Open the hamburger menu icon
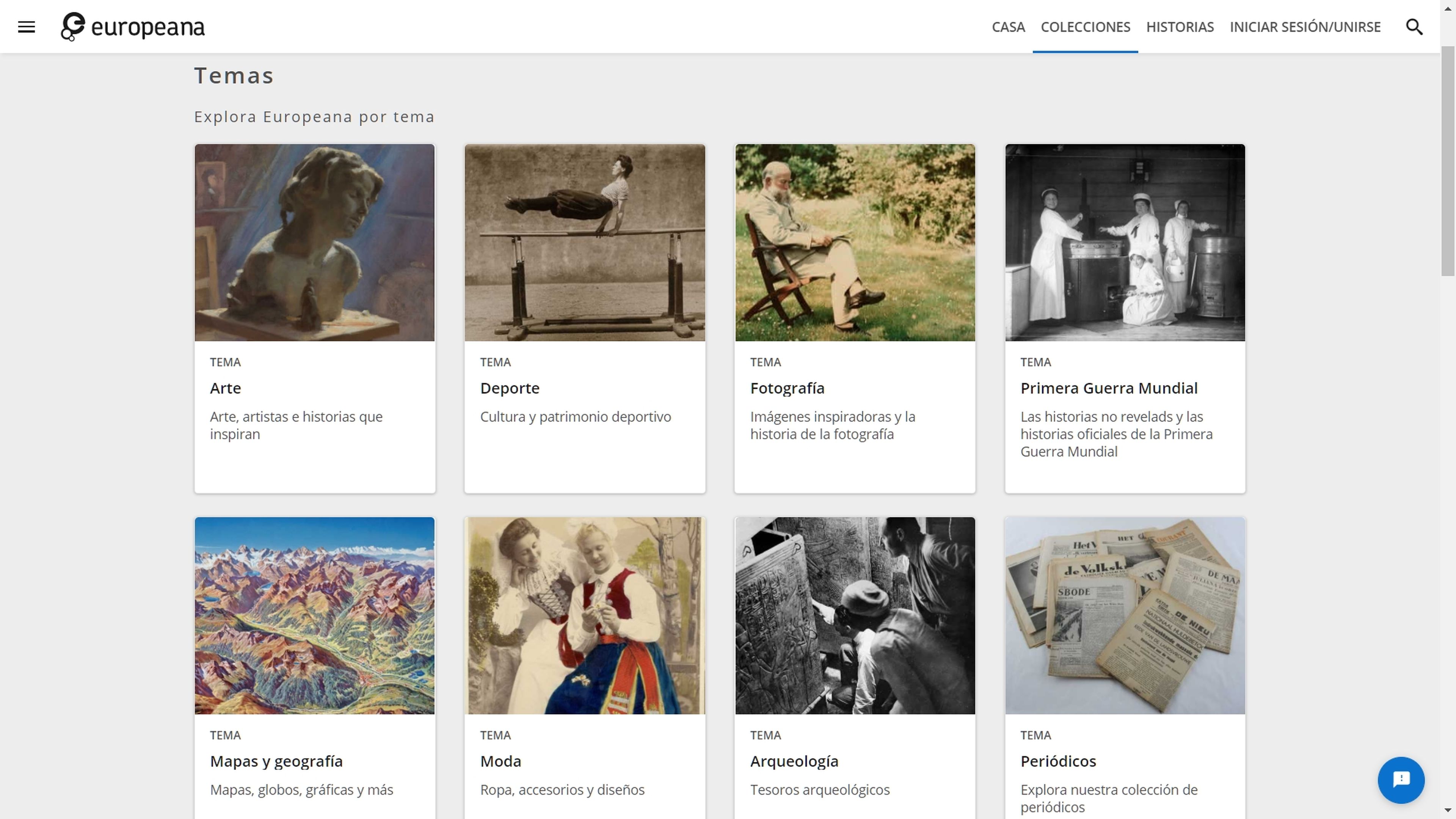 pyautogui.click(x=27, y=27)
